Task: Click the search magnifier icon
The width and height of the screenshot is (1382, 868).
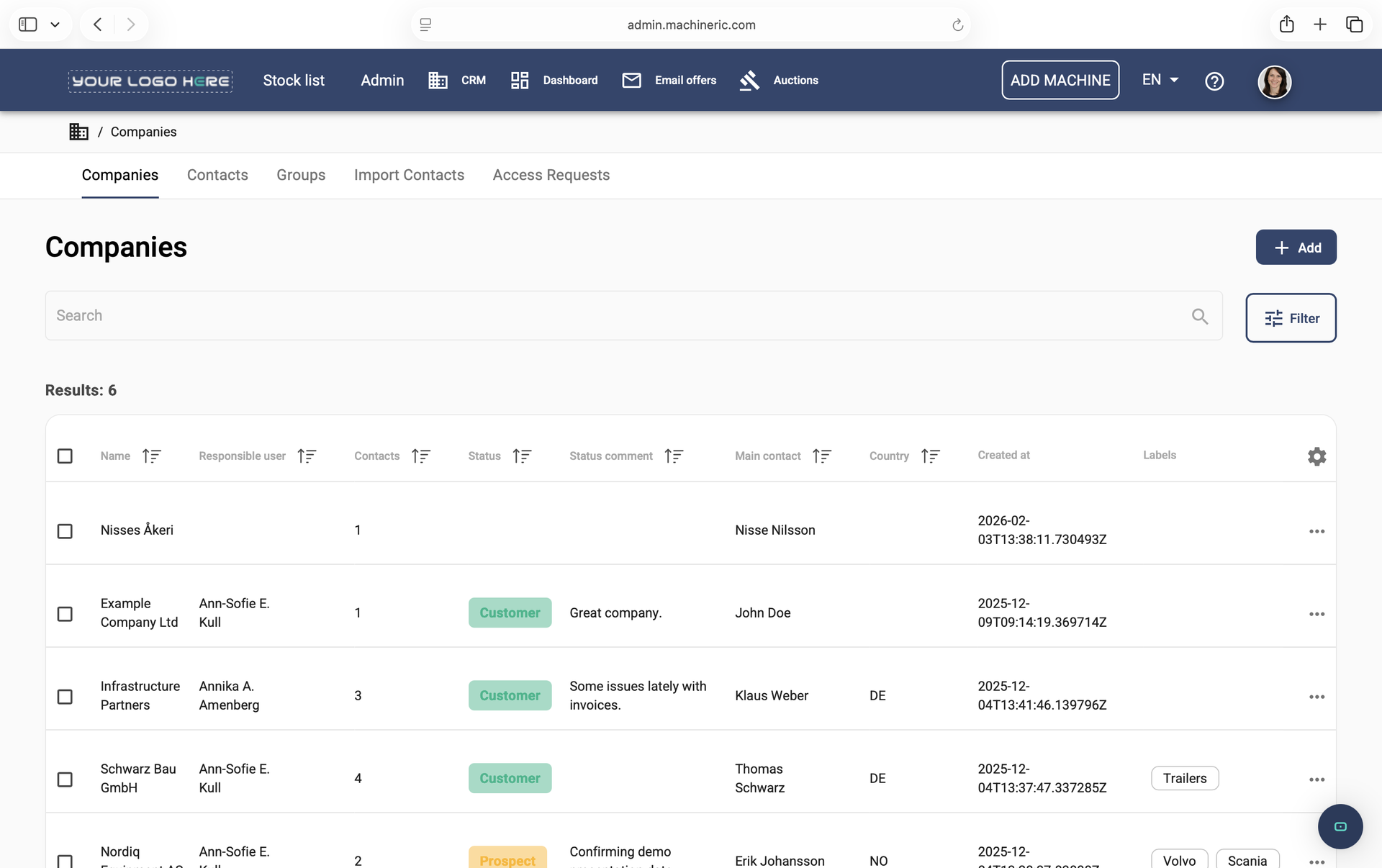Action: click(1199, 316)
